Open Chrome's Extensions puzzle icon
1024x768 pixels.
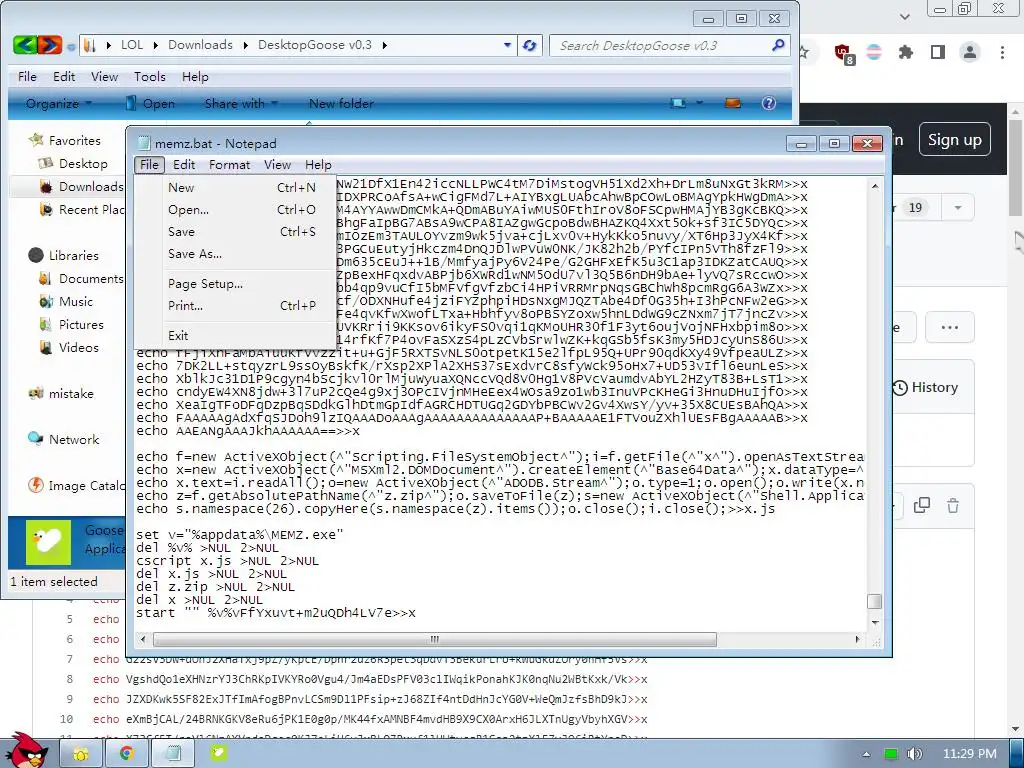[x=905, y=52]
